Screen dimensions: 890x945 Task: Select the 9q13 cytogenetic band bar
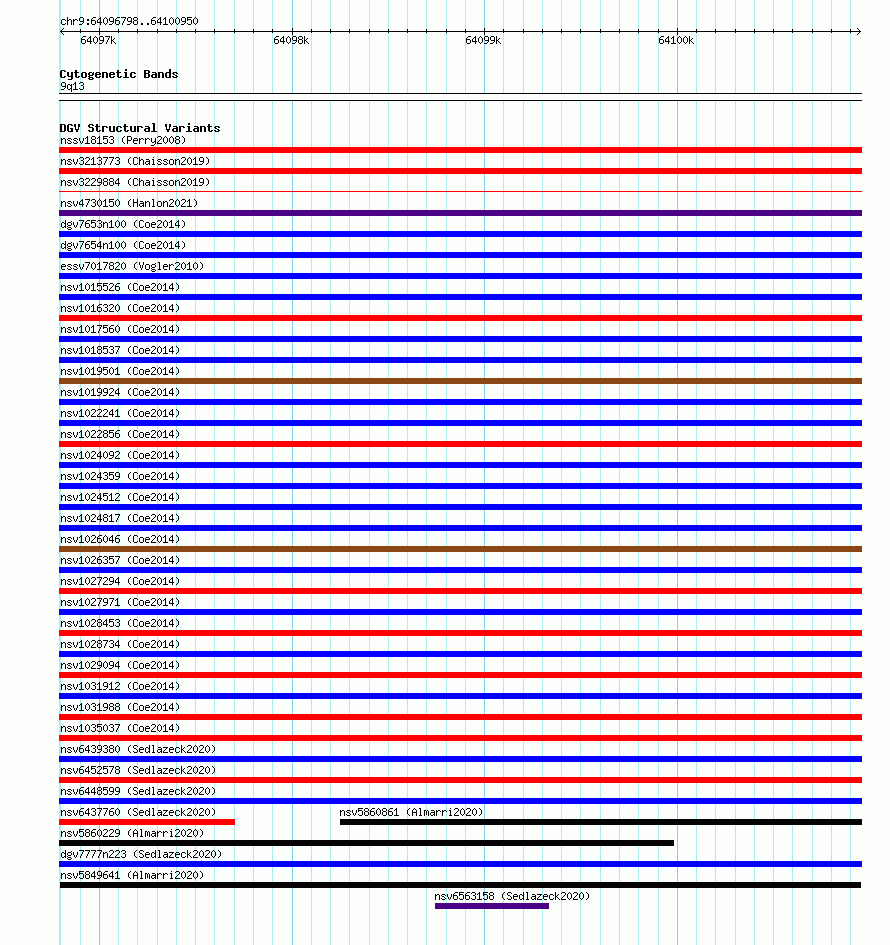coord(460,97)
